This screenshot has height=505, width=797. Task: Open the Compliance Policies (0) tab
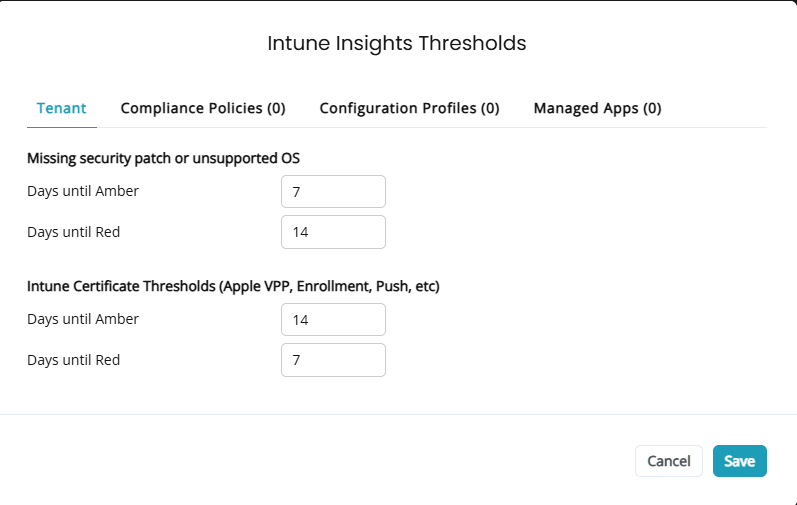203,108
